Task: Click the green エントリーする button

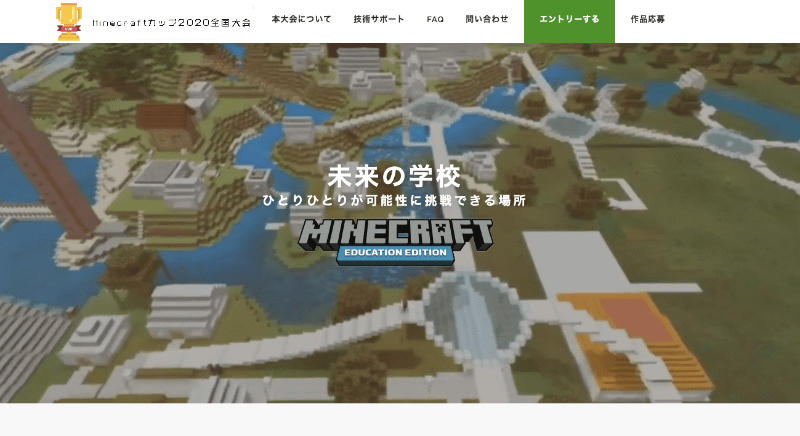Action: [569, 21]
